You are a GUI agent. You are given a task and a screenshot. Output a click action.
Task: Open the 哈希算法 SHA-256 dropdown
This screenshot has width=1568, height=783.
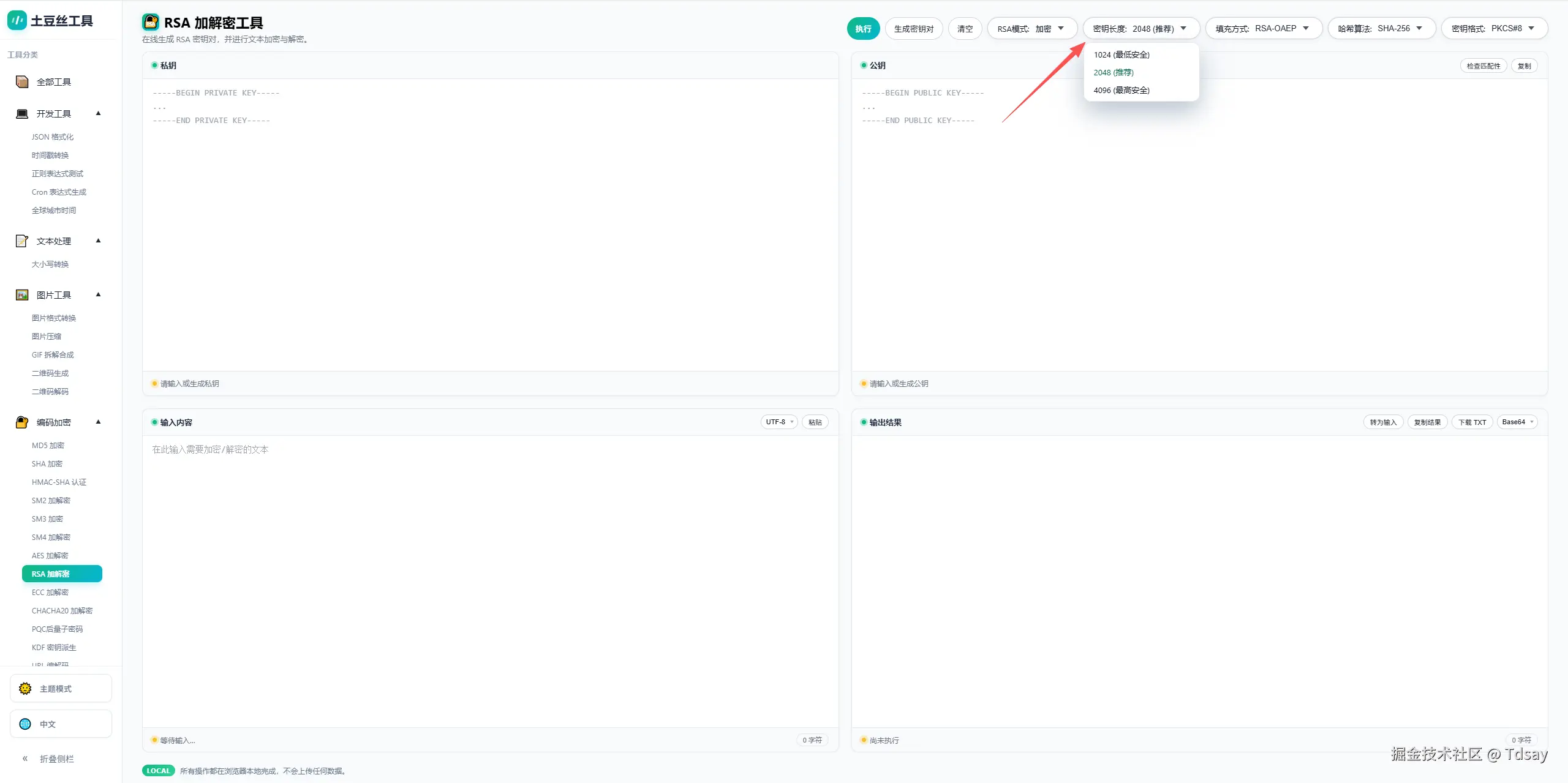(1381, 29)
